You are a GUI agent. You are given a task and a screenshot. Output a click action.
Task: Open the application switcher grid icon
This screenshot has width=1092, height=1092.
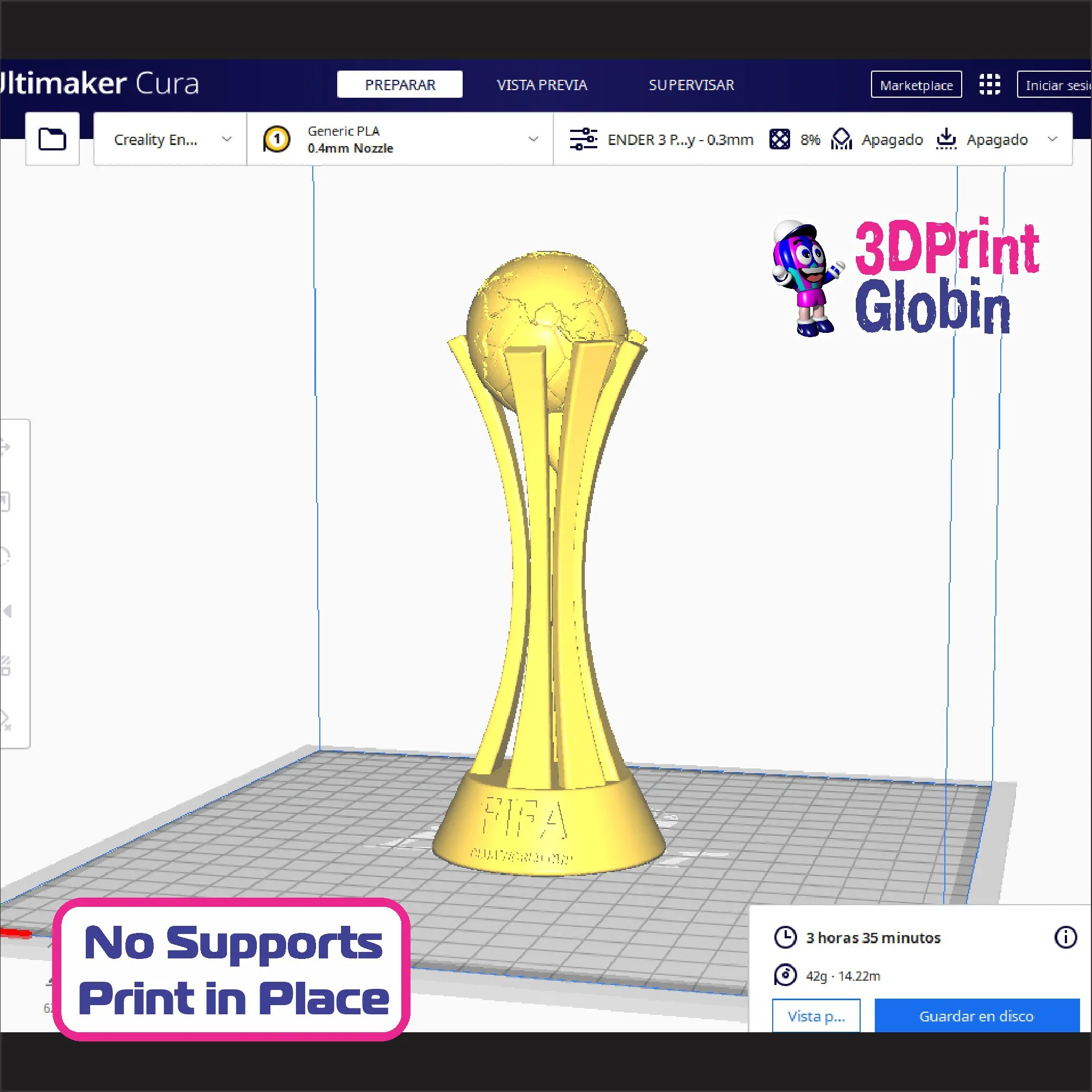coord(989,84)
